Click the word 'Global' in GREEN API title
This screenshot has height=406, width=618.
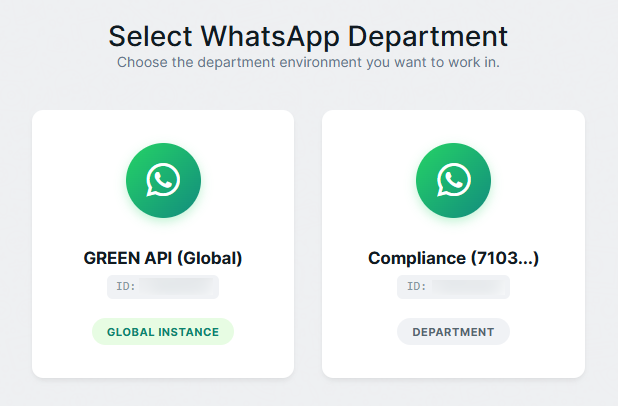tap(214, 258)
